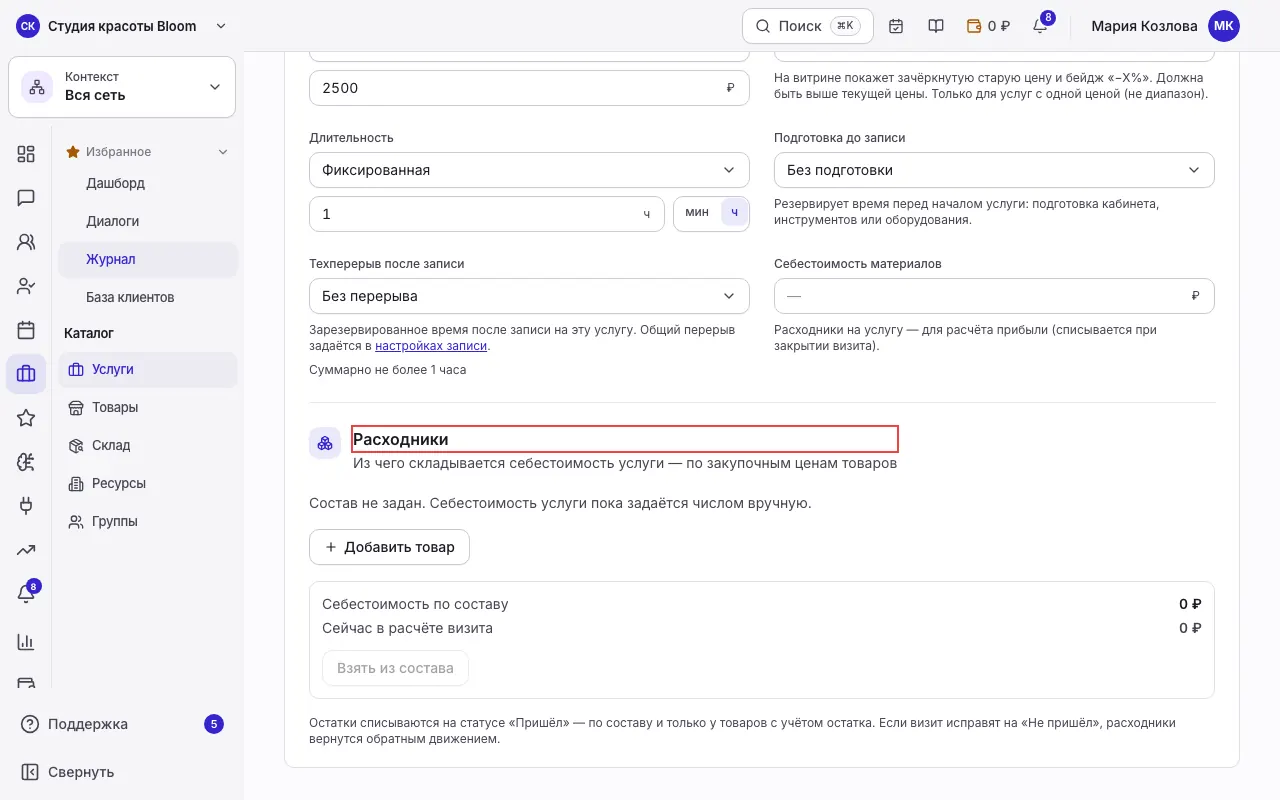Open the «Контекст: Вся сеть» selector
The height and width of the screenshot is (800, 1280).
tap(122, 87)
